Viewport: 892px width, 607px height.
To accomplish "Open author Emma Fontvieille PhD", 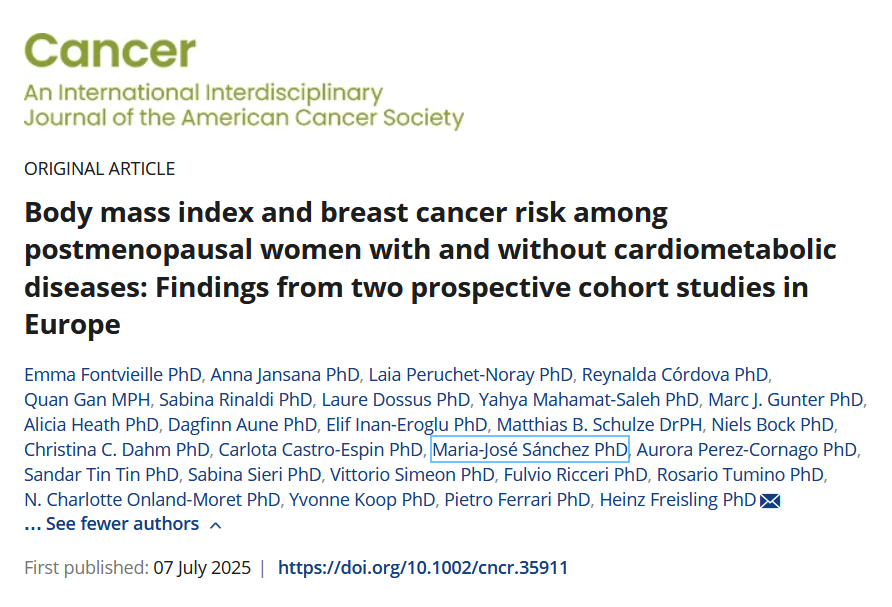I will tap(112, 375).
